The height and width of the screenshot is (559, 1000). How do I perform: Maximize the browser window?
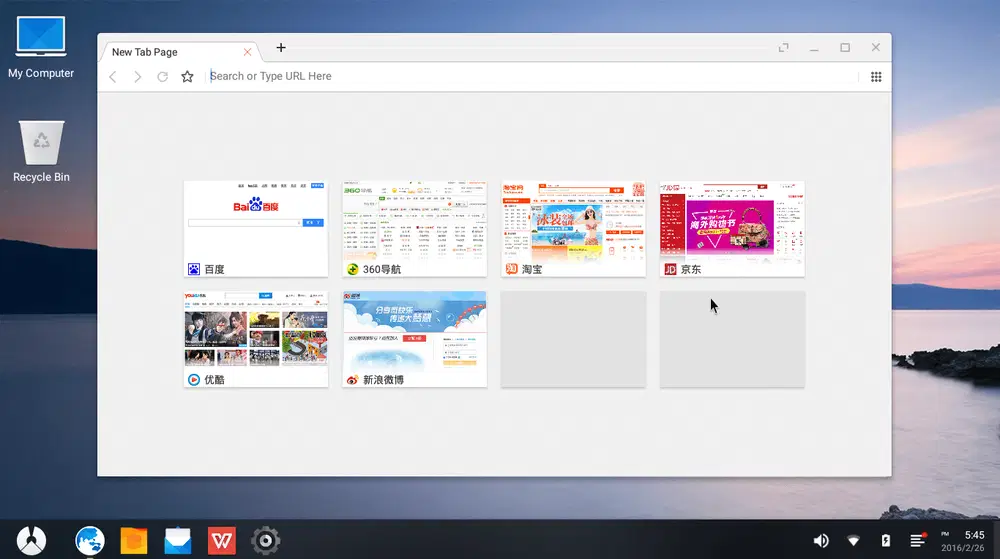[x=845, y=48]
